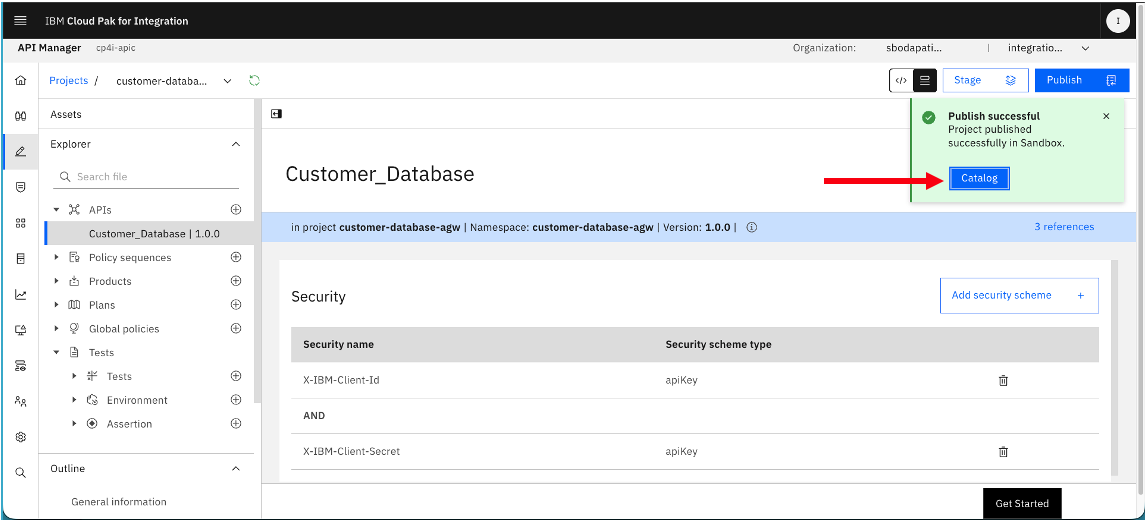The image size is (1147, 520).
Task: Switch to source code view toggle
Action: pyautogui.click(x=901, y=80)
